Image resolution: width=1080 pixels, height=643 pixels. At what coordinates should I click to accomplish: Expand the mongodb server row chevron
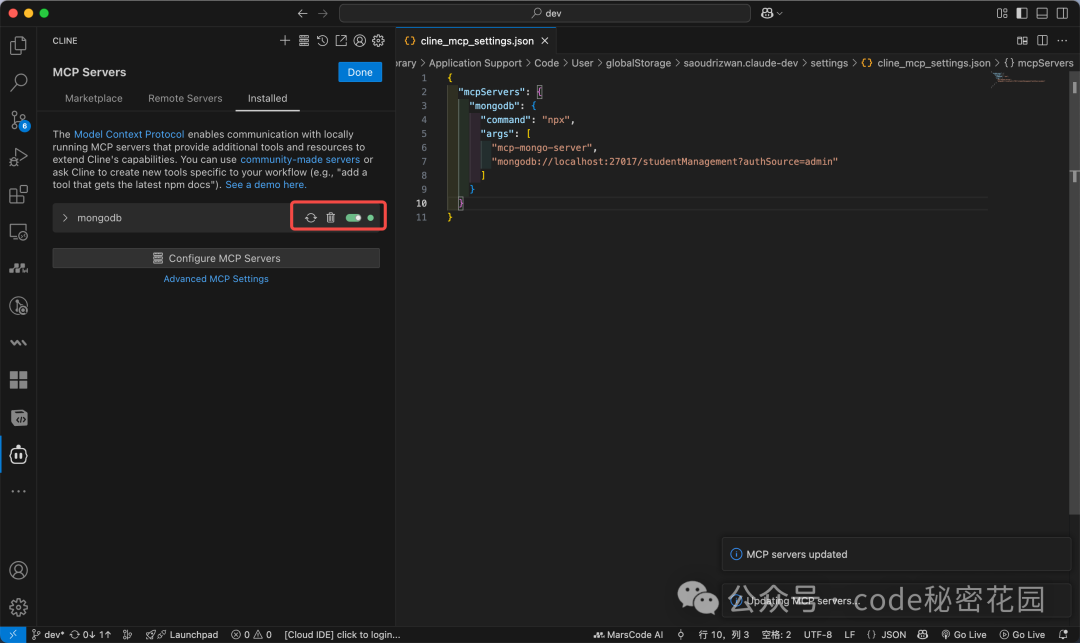point(64,217)
